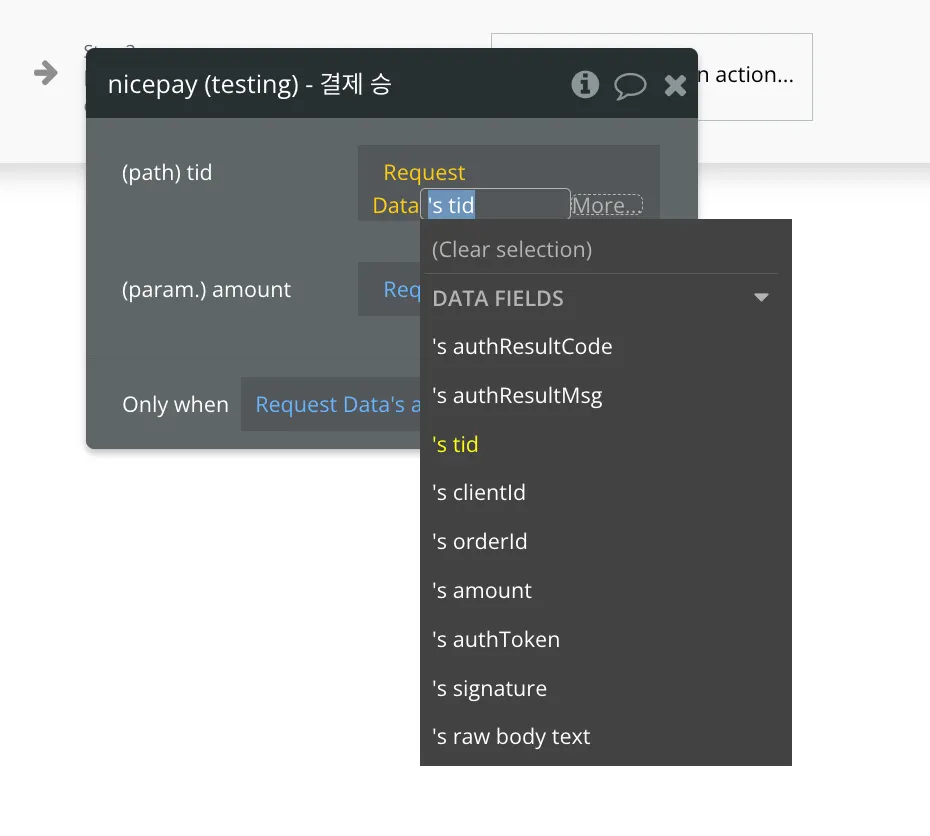Click the add action box behind panel
The width and height of the screenshot is (930, 836).
point(754,76)
